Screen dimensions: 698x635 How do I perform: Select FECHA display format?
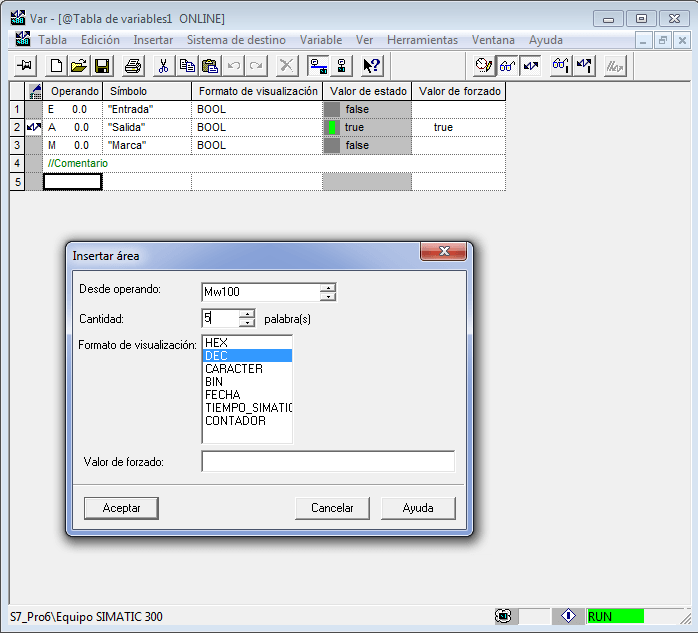pos(247,395)
